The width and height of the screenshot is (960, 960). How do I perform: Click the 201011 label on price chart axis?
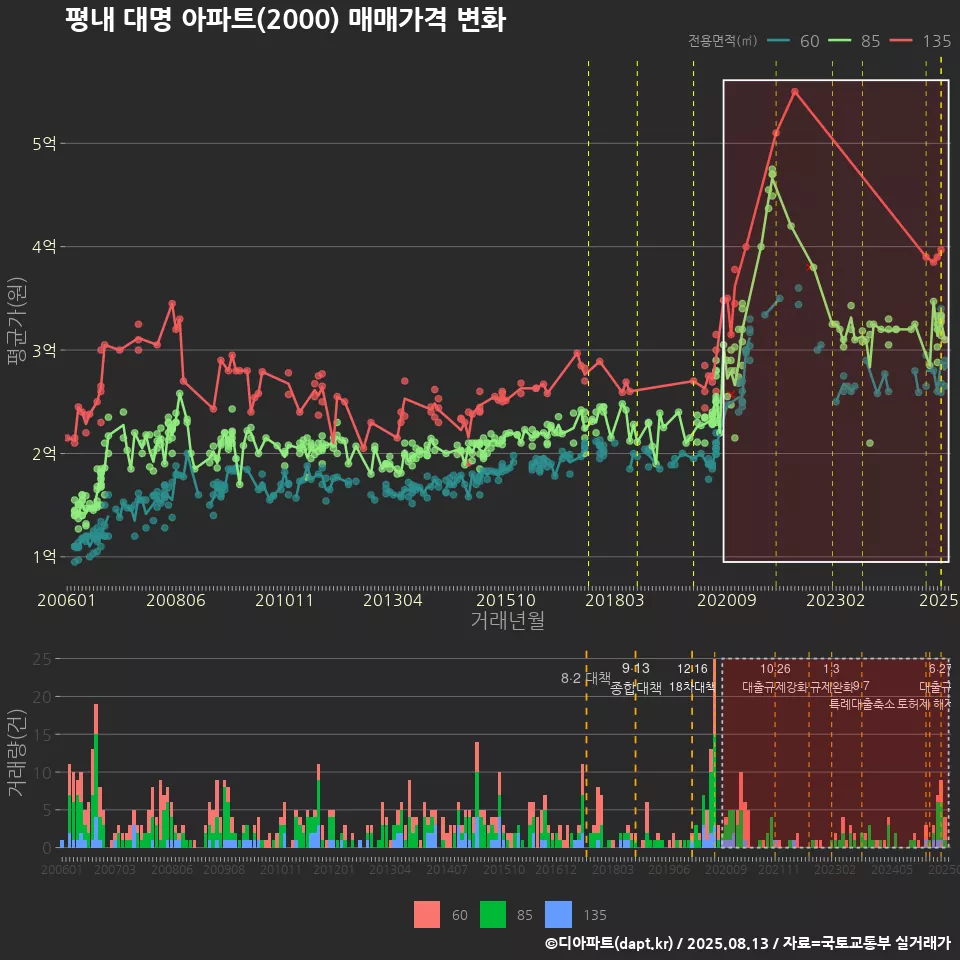tap(284, 600)
